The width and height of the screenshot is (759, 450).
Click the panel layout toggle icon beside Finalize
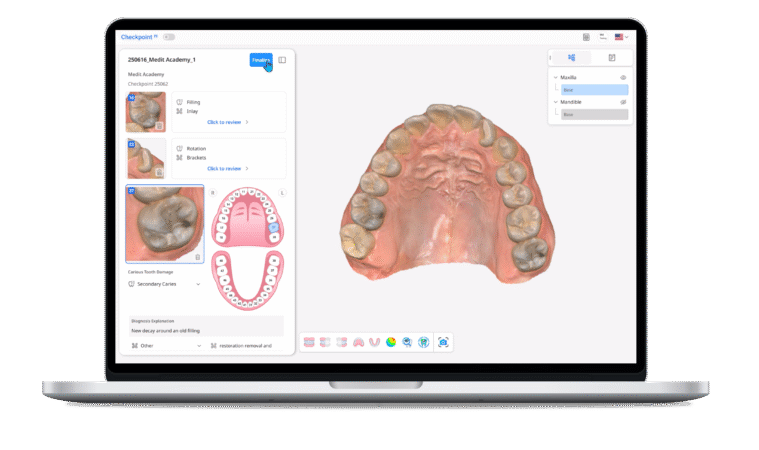point(282,60)
